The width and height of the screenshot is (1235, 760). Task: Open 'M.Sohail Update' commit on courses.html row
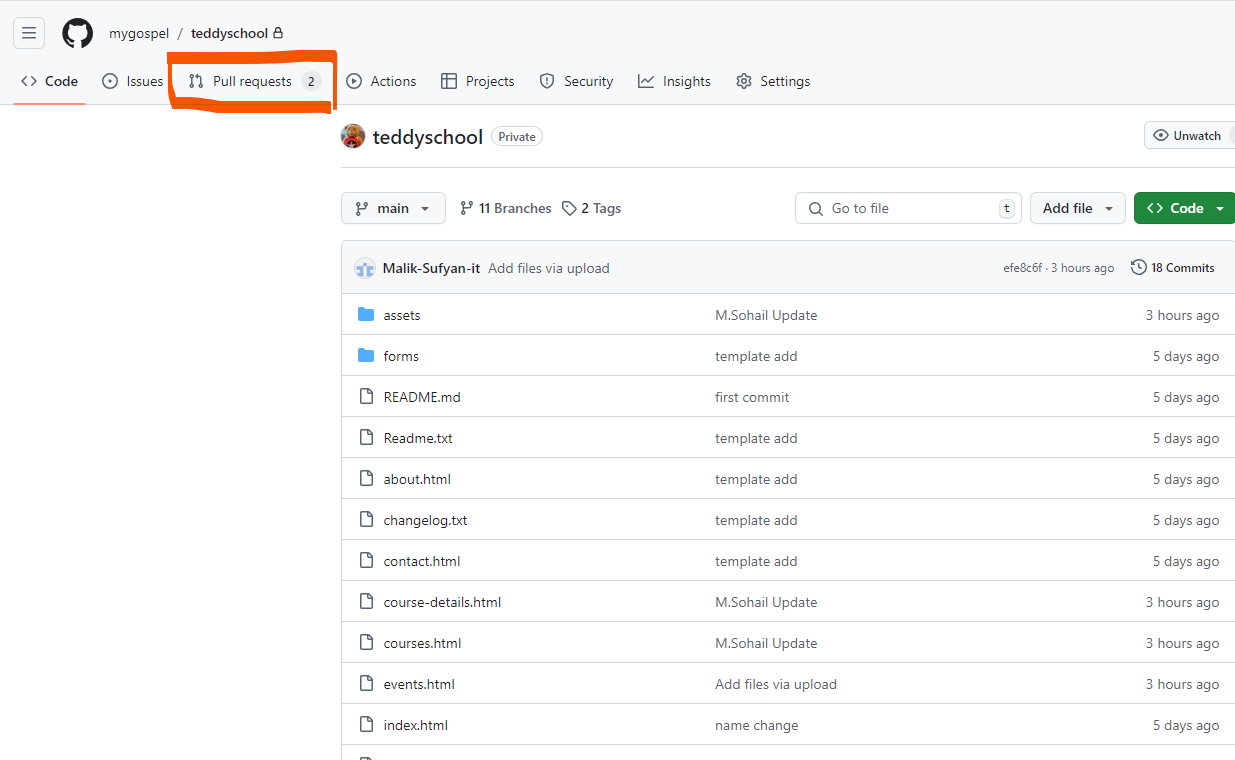(766, 643)
